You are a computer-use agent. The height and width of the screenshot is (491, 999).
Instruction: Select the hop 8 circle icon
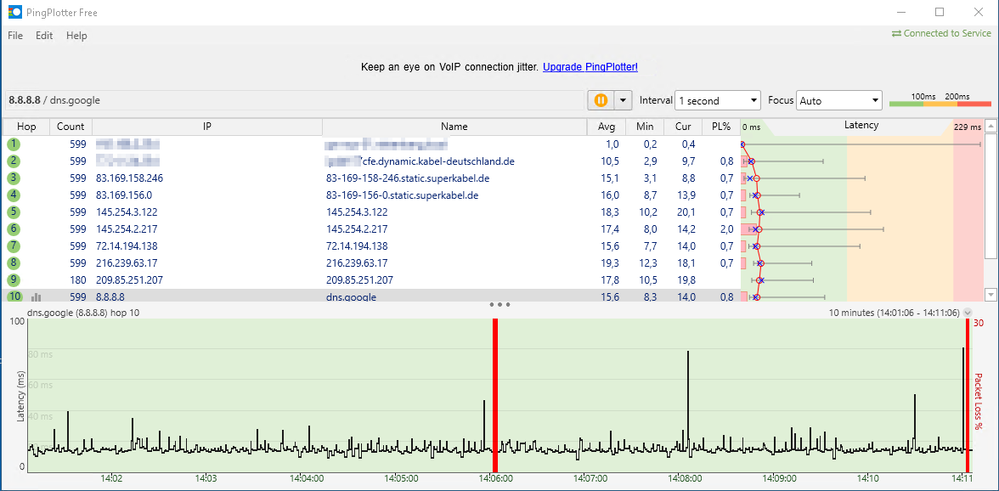coord(13,262)
